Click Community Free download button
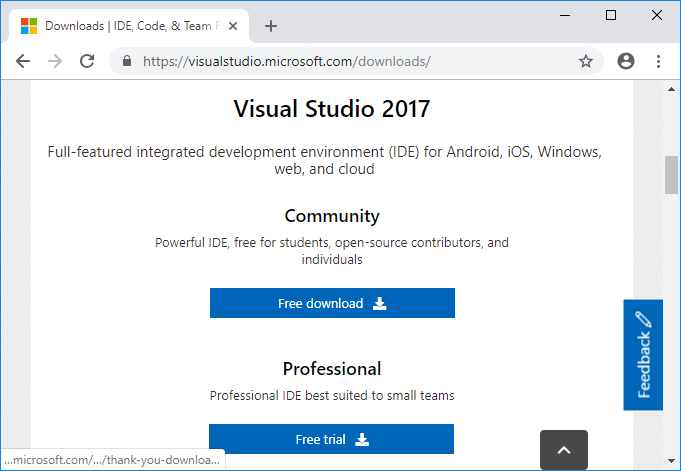681x471 pixels. [x=332, y=303]
